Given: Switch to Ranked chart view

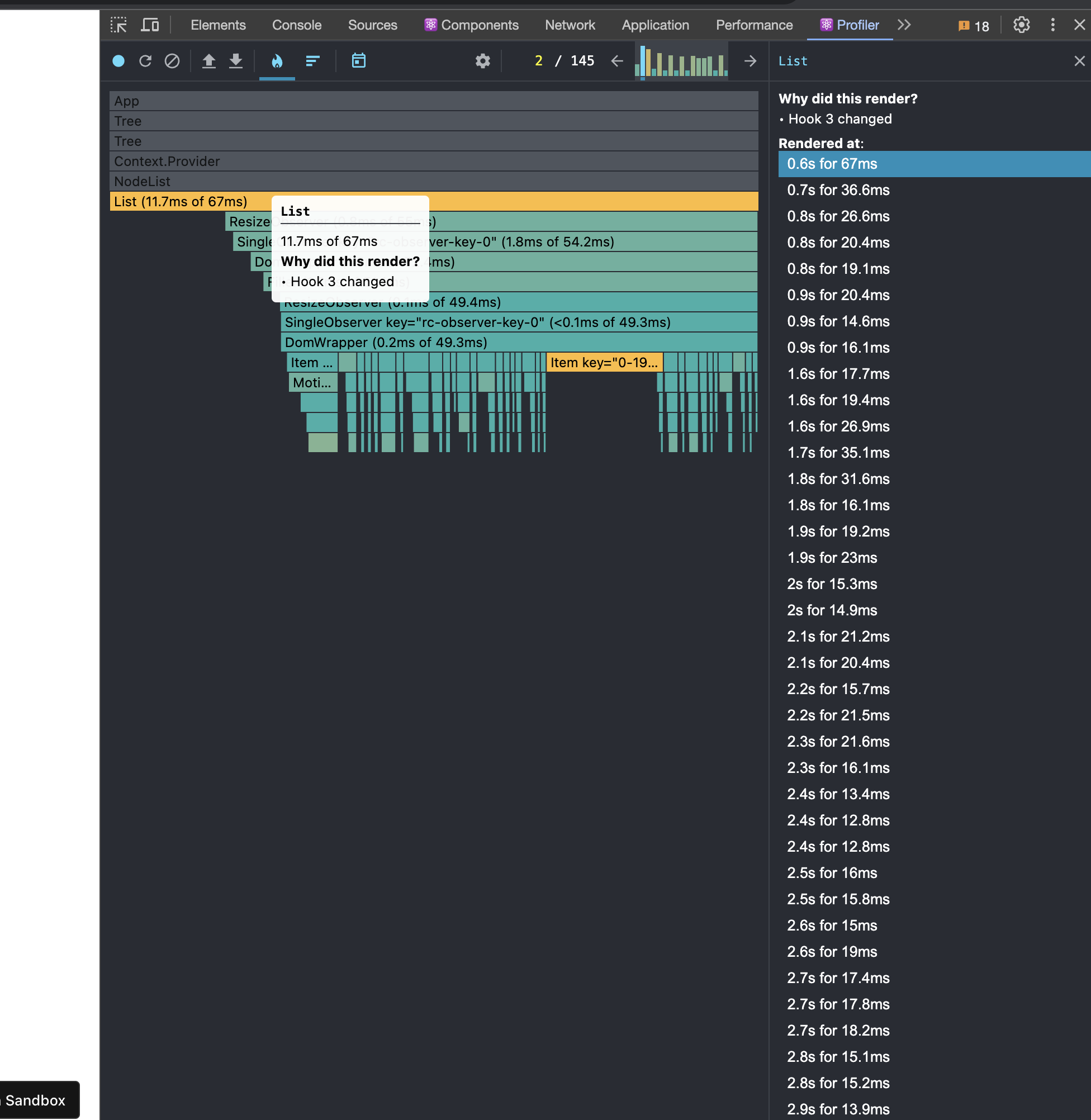Looking at the screenshot, I should pyautogui.click(x=312, y=61).
